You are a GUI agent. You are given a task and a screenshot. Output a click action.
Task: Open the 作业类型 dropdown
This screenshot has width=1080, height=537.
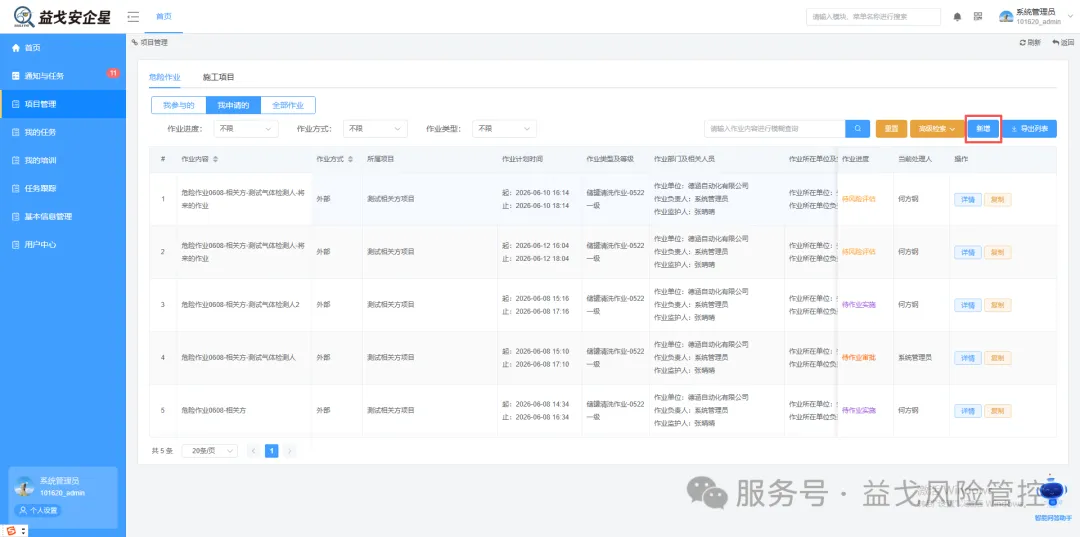pyautogui.click(x=504, y=129)
